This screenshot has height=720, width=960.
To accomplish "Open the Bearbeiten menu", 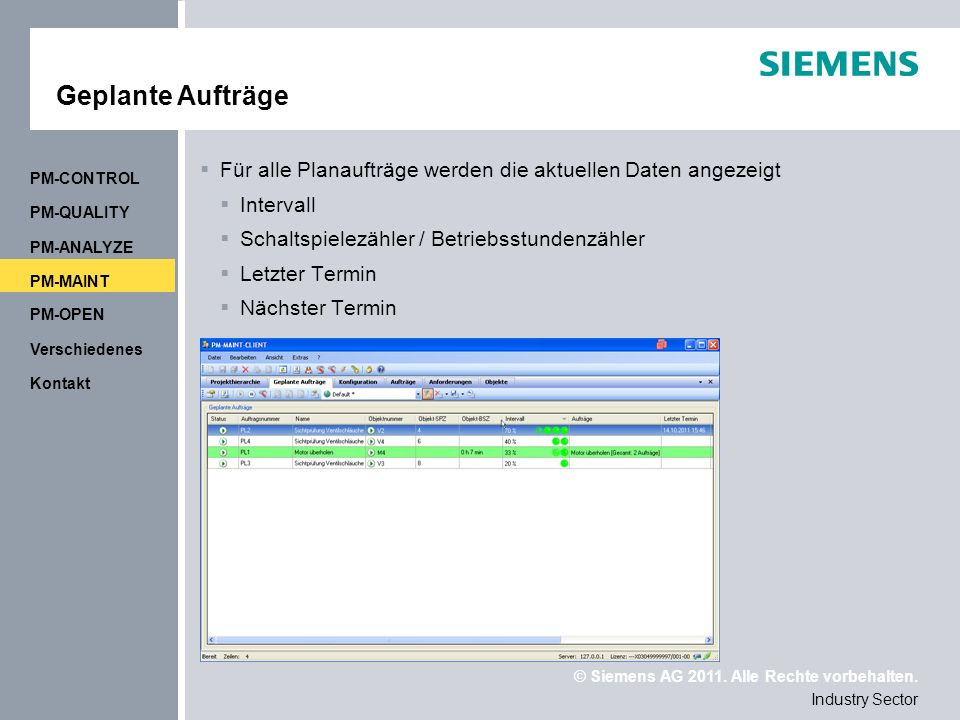I will [x=243, y=358].
